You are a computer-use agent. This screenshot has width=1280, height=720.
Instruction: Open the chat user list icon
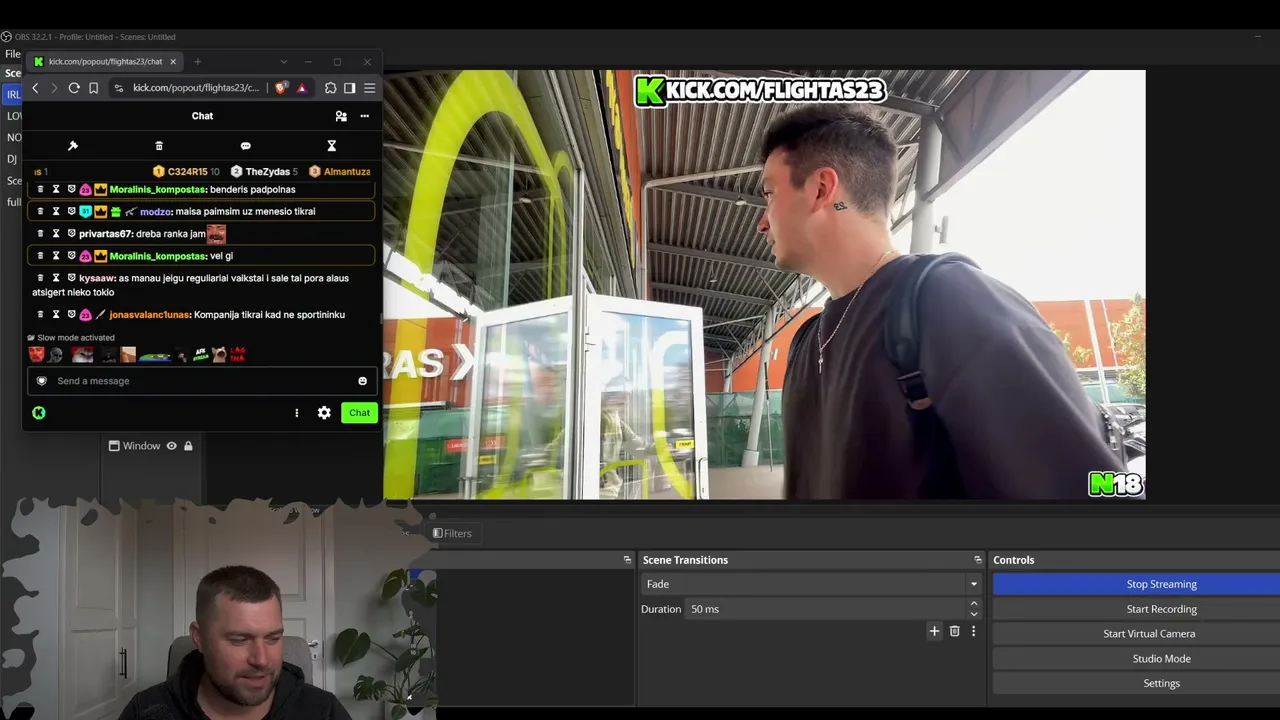(341, 116)
